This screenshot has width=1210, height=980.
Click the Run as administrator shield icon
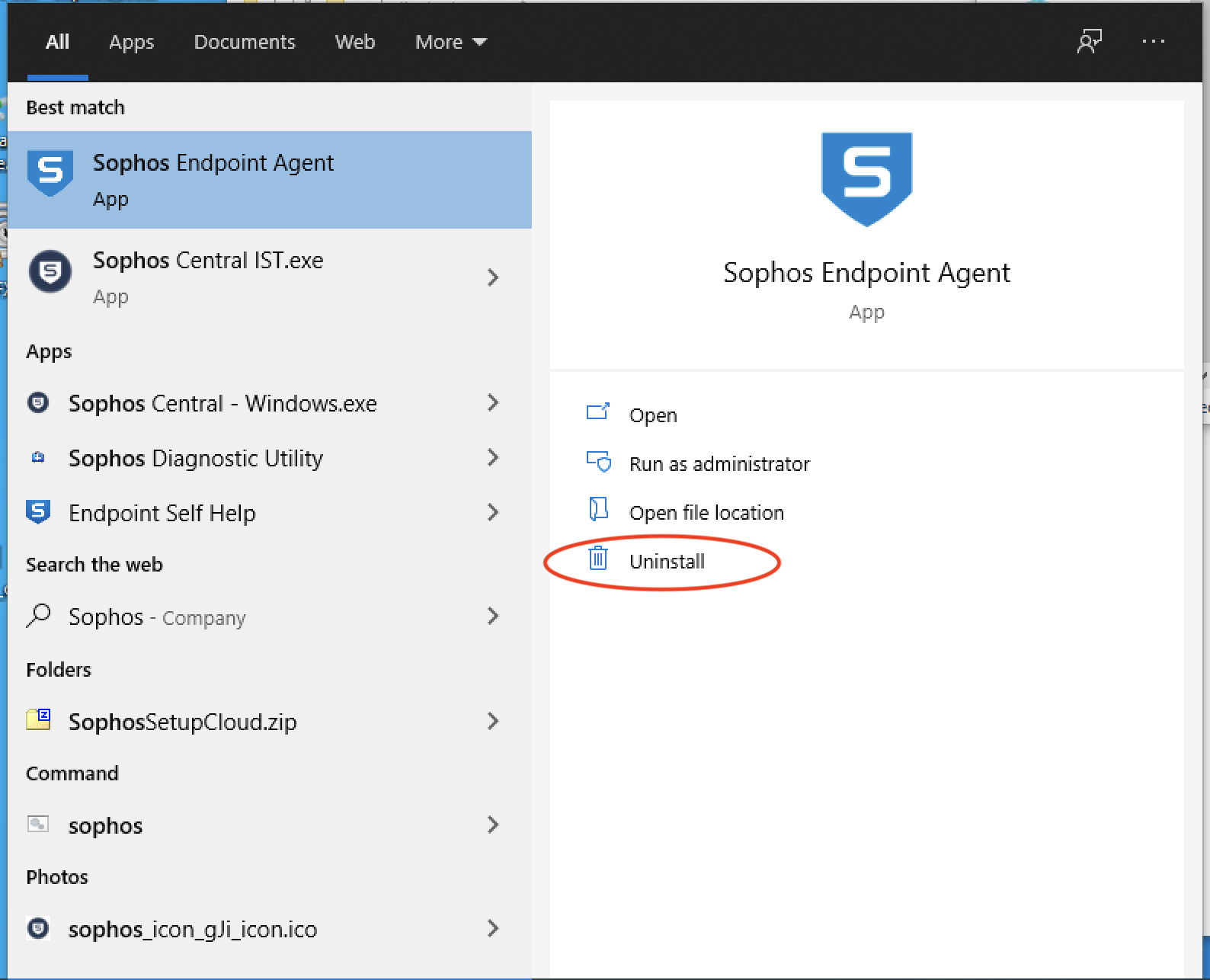point(599,462)
